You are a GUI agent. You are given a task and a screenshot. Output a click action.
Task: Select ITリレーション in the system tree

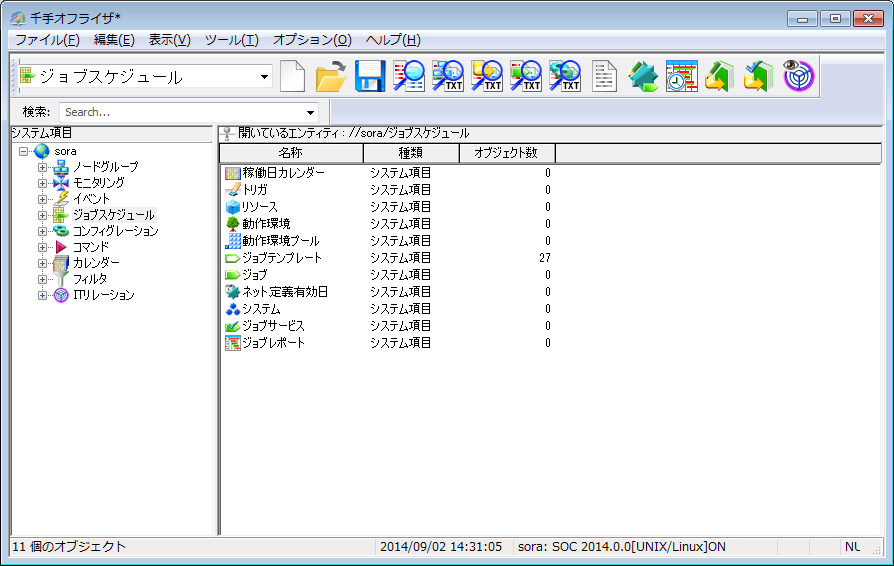(x=104, y=295)
